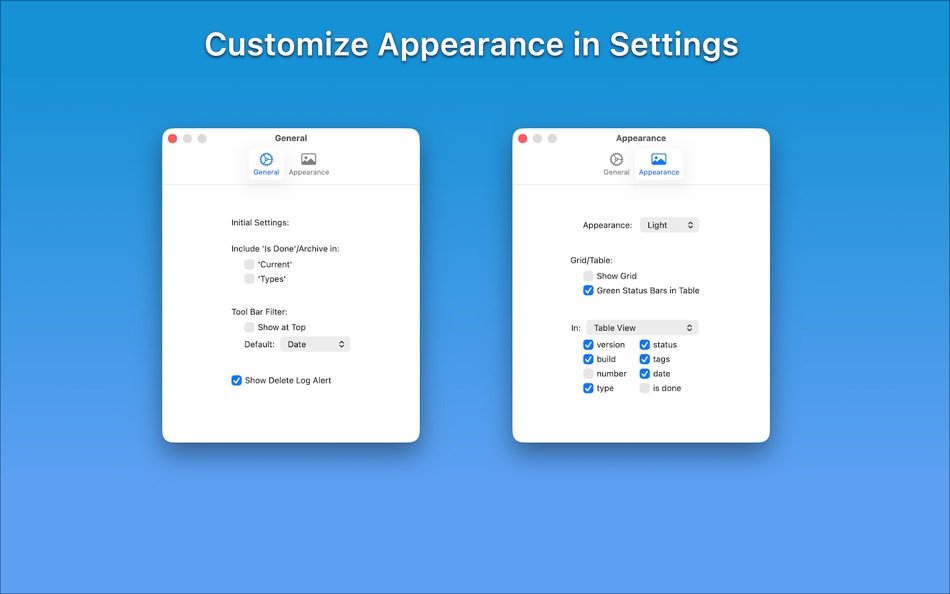Enable 'Types' under Include Is Done/Archive
Screen dimensions: 950x594
[x=248, y=278]
